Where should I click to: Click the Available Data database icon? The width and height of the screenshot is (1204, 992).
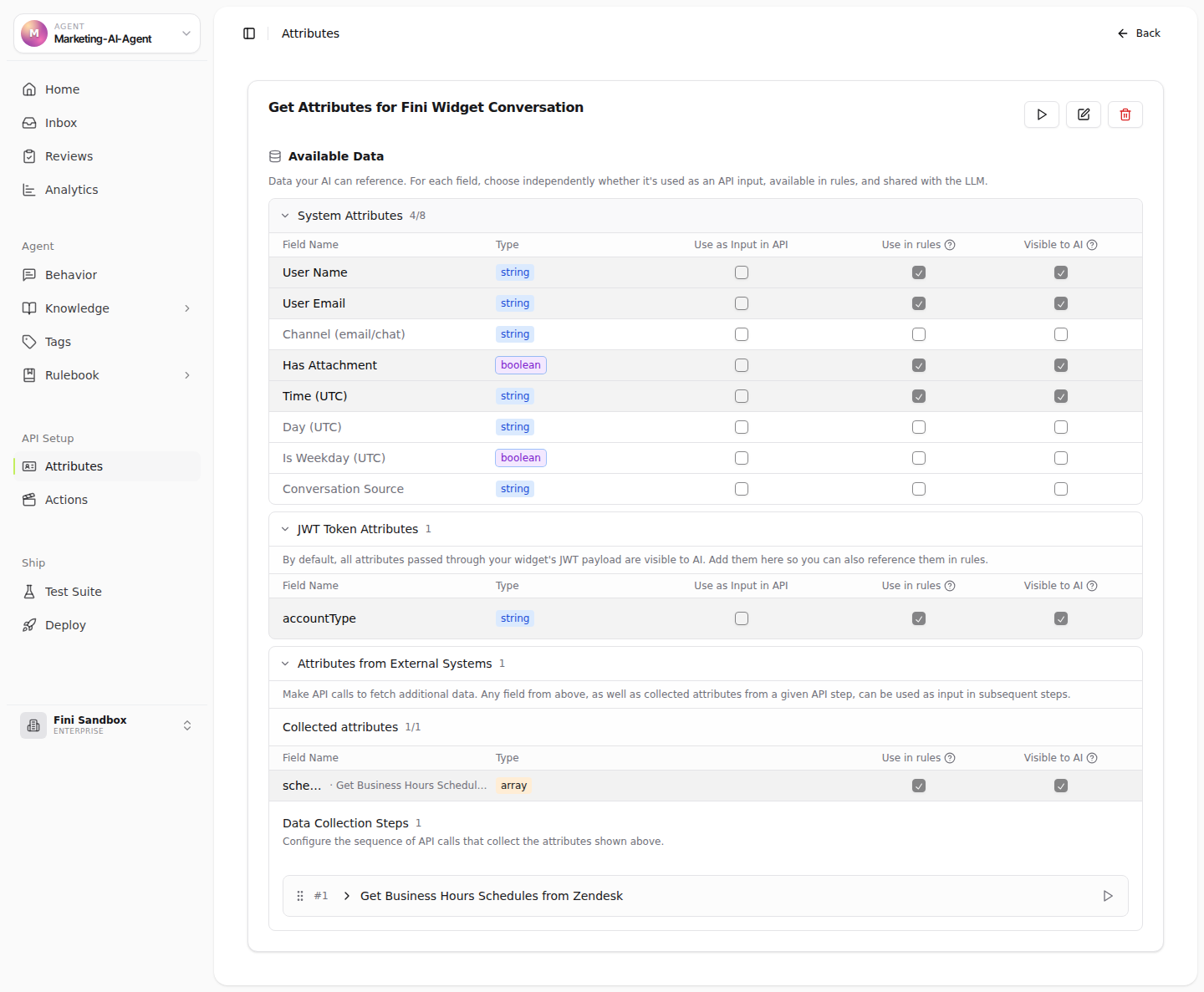[275, 156]
